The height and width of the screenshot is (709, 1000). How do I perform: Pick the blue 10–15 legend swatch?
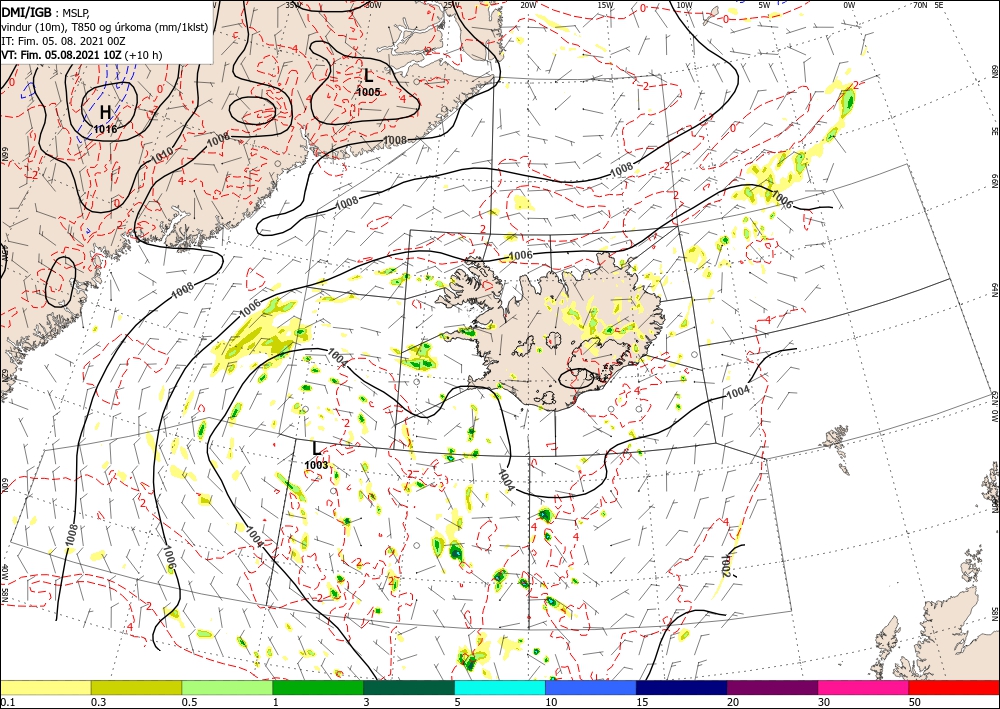pyautogui.click(x=591, y=687)
